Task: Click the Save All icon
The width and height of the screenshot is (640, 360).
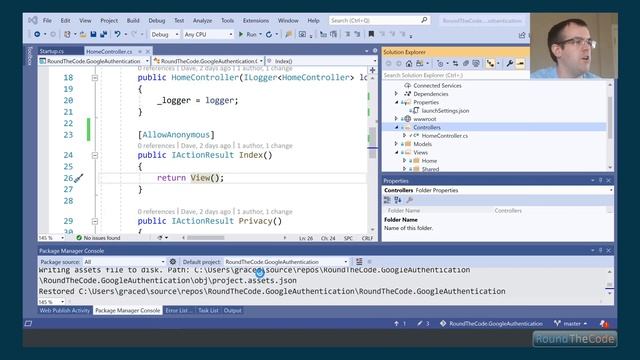Action: pos(103,34)
